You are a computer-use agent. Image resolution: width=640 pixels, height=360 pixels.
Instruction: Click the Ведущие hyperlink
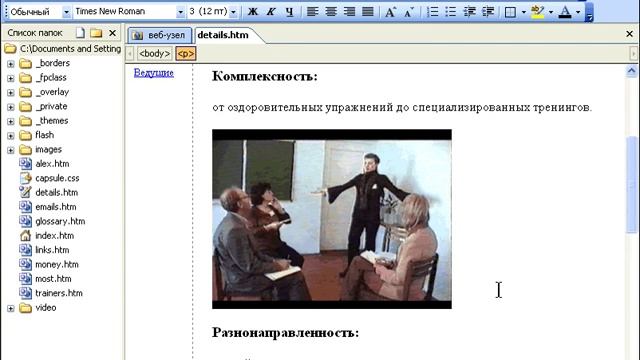pyautogui.click(x=154, y=73)
